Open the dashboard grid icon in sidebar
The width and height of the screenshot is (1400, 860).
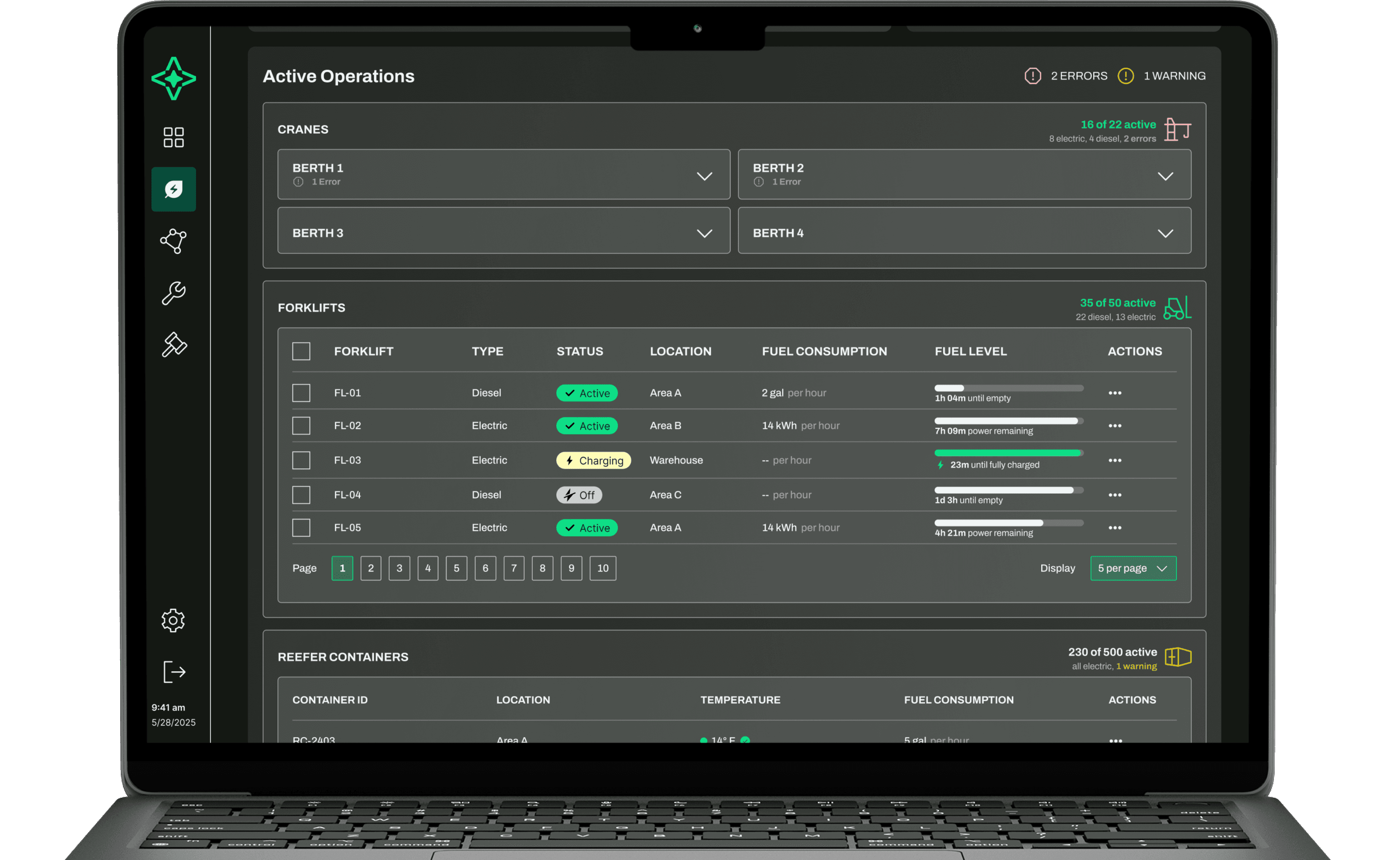pos(174,137)
